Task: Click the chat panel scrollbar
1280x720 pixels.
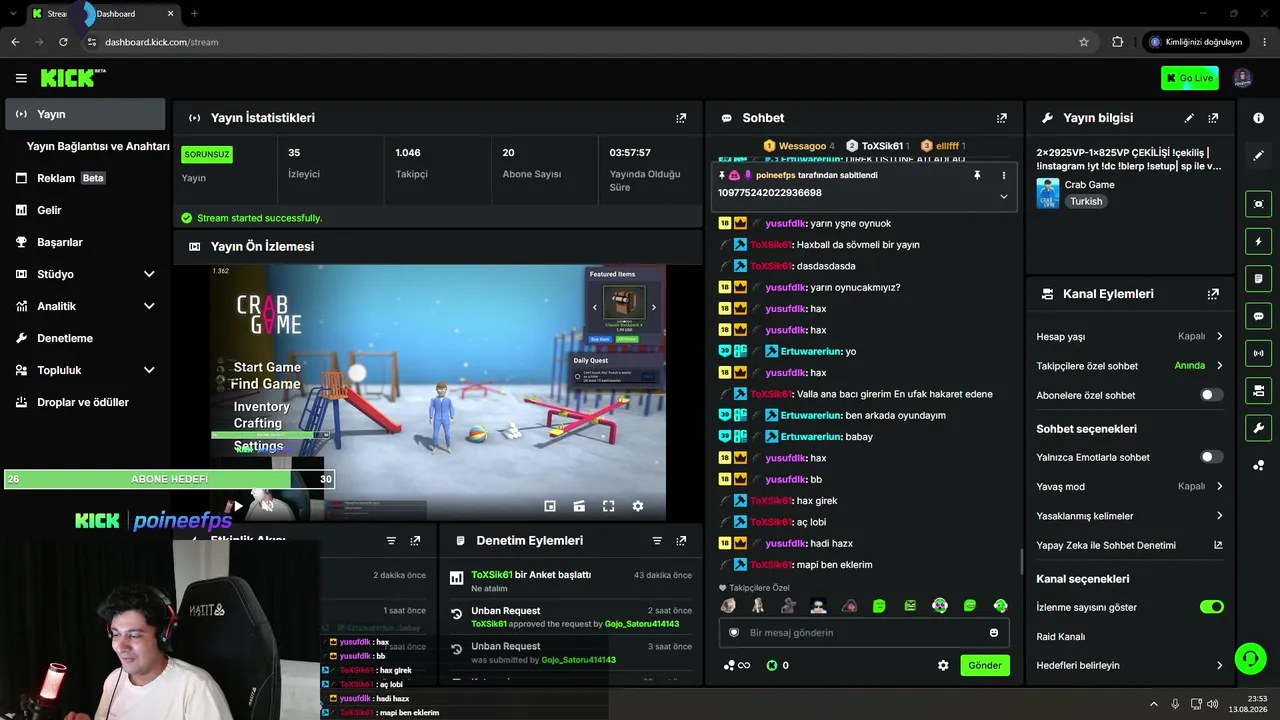Action: click(x=1020, y=561)
